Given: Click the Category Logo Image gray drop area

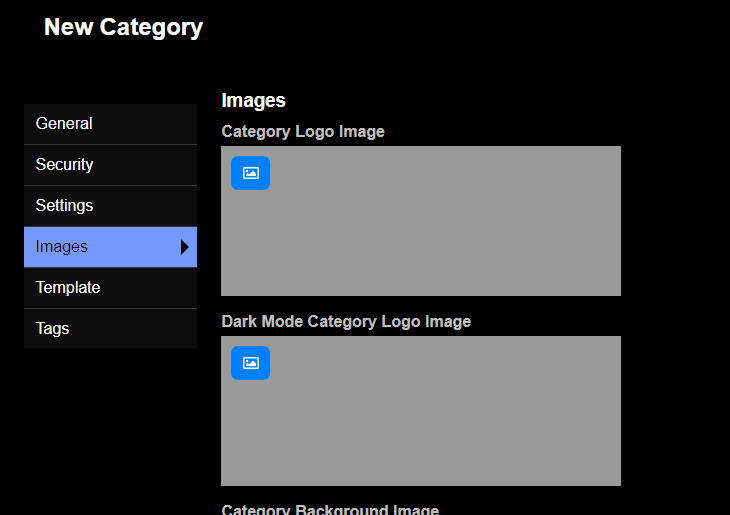Looking at the screenshot, I should click(x=421, y=221).
